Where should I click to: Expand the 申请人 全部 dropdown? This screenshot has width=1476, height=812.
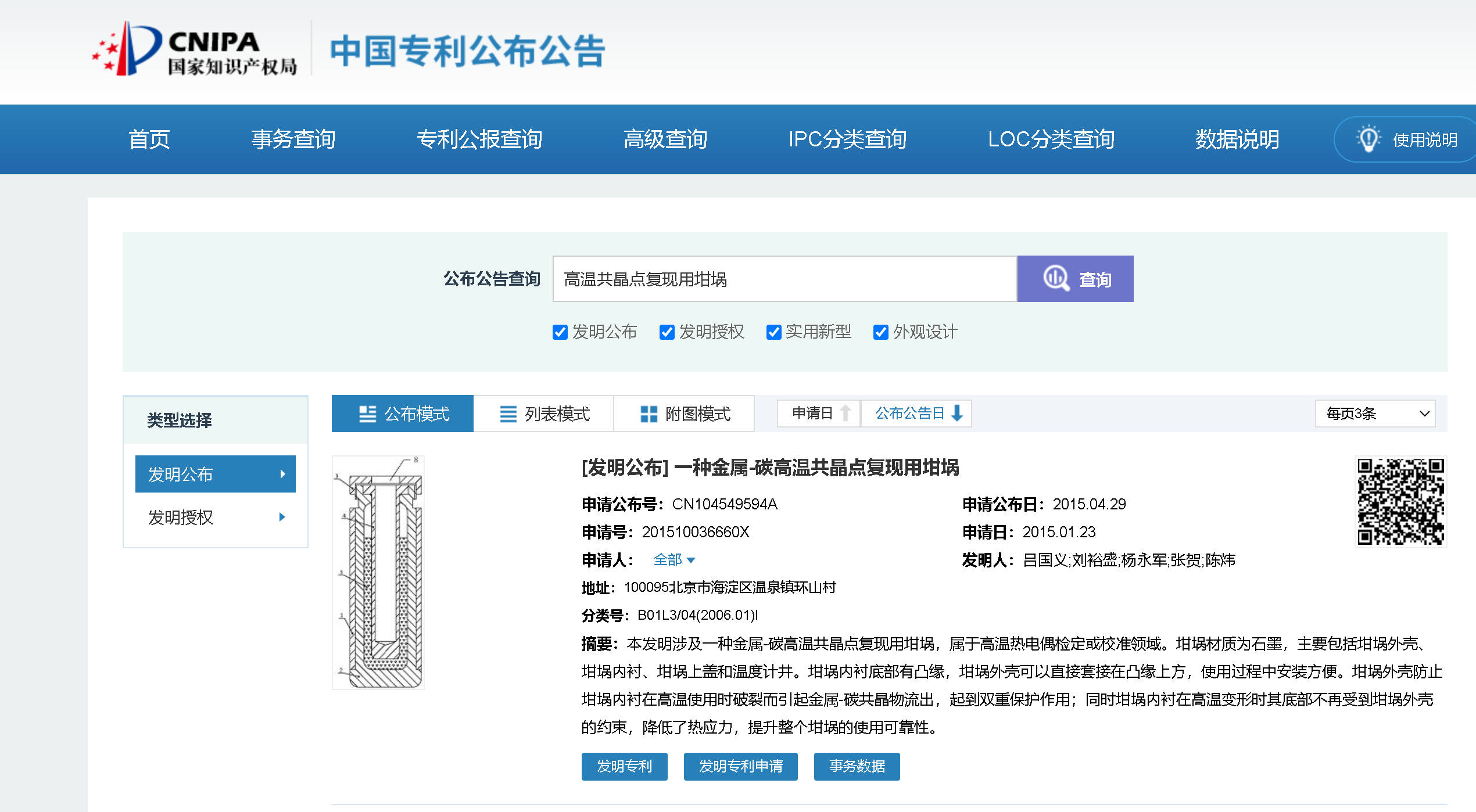[x=674, y=560]
